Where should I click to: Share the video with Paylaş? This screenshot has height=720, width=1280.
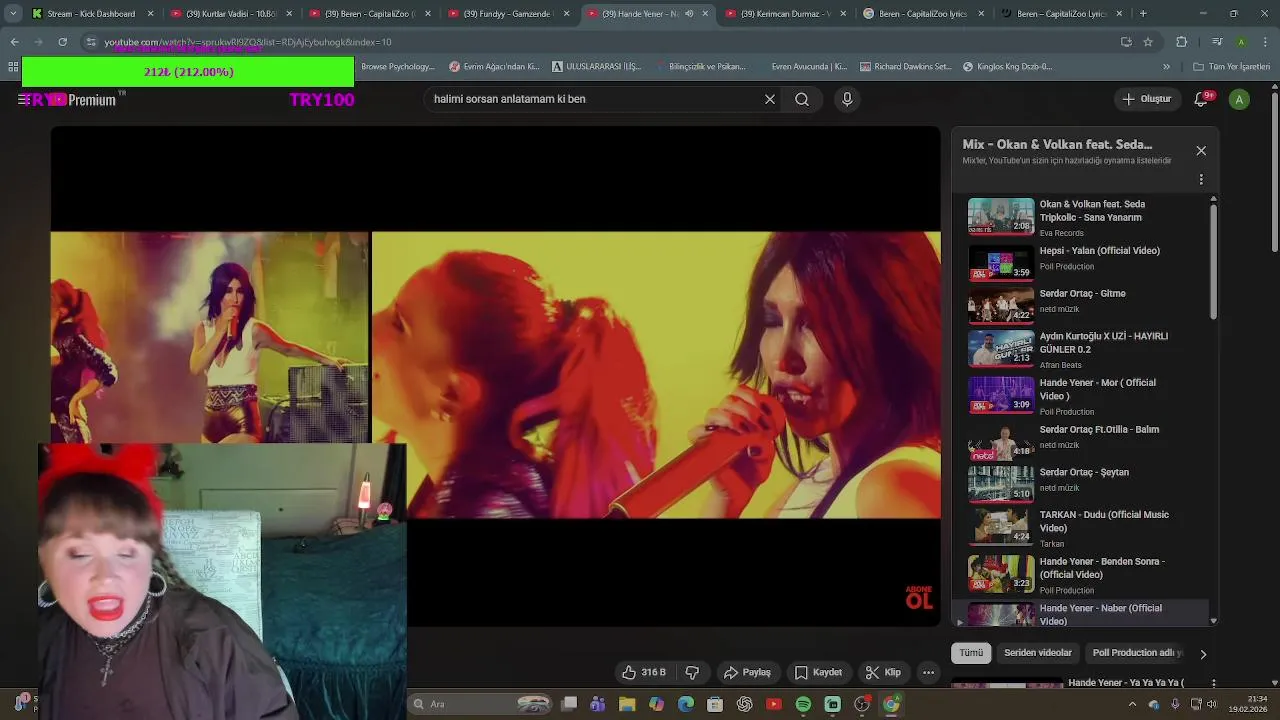click(x=747, y=672)
